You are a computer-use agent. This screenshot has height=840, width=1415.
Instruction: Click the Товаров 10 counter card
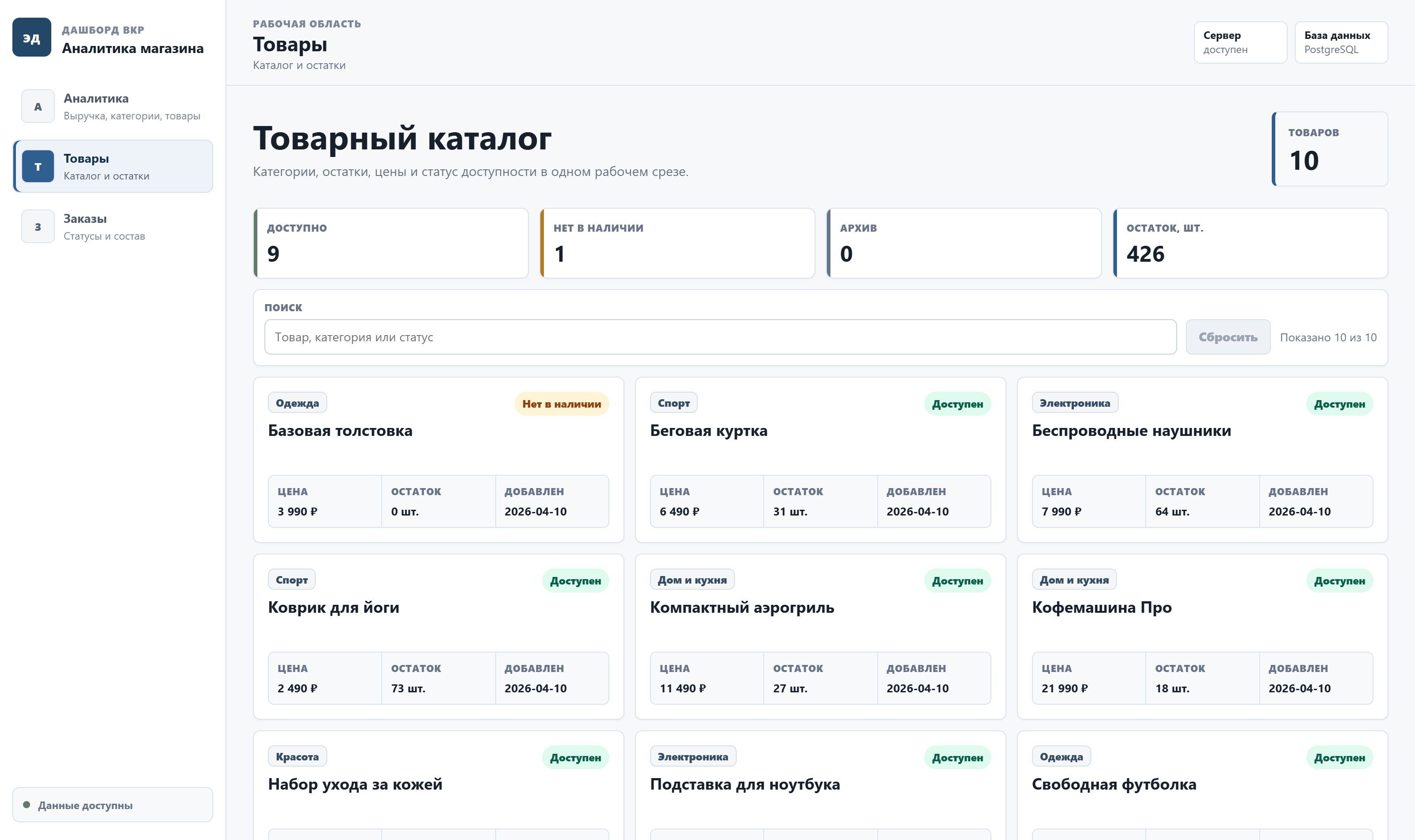[1330, 149]
